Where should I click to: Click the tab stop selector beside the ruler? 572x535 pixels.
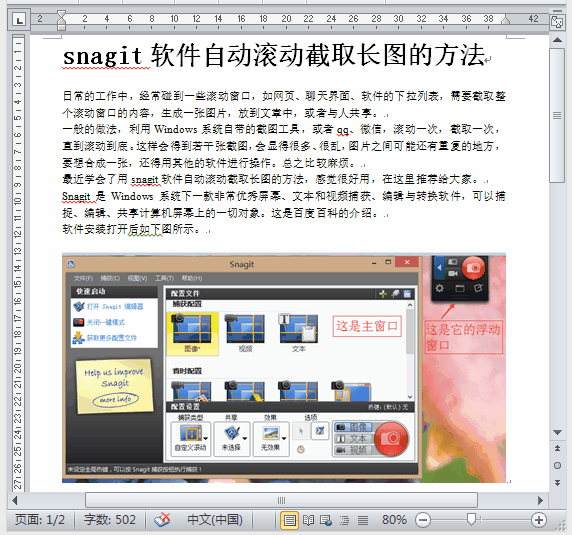[x=19, y=20]
